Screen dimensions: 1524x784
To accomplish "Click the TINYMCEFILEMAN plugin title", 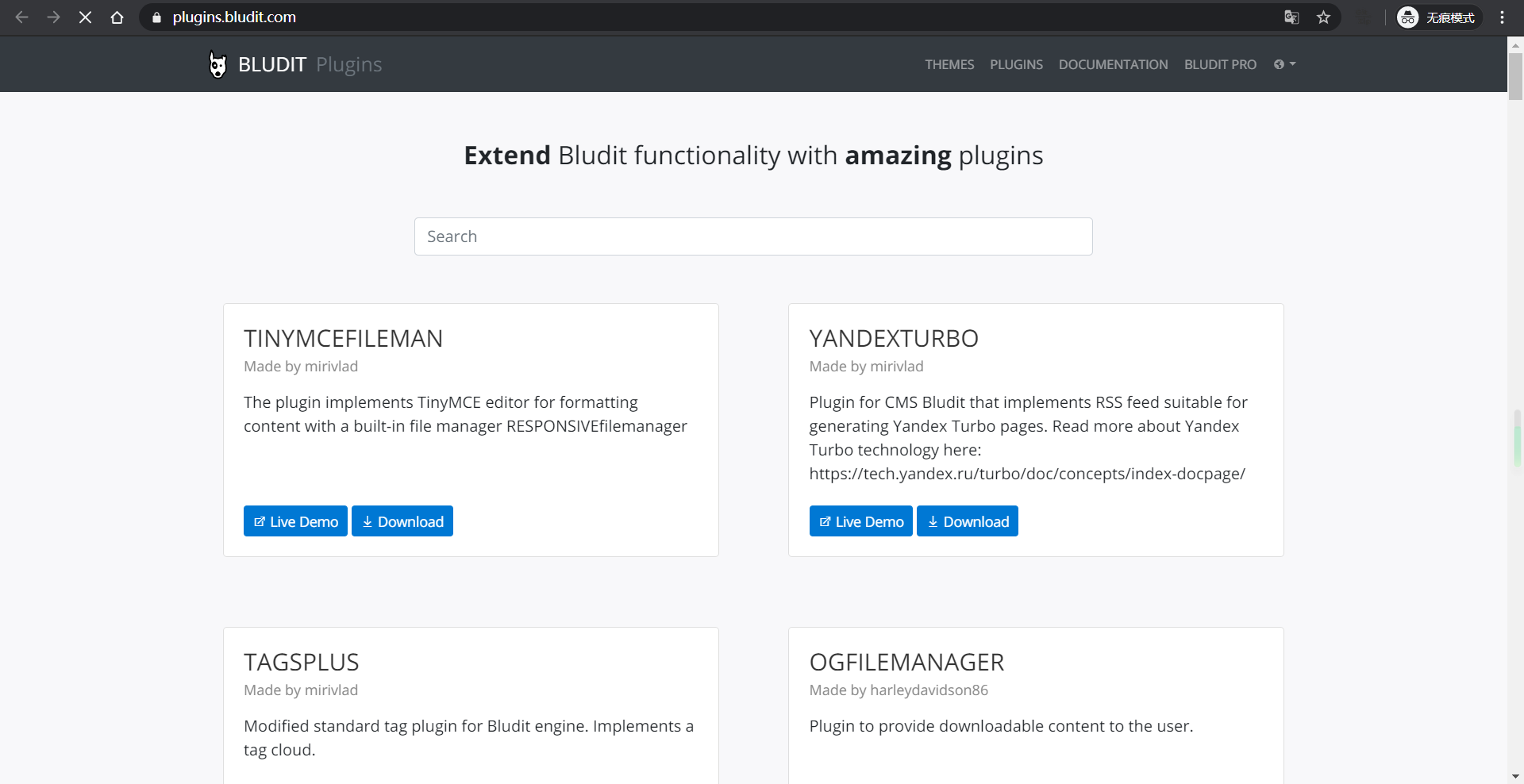I will point(343,339).
